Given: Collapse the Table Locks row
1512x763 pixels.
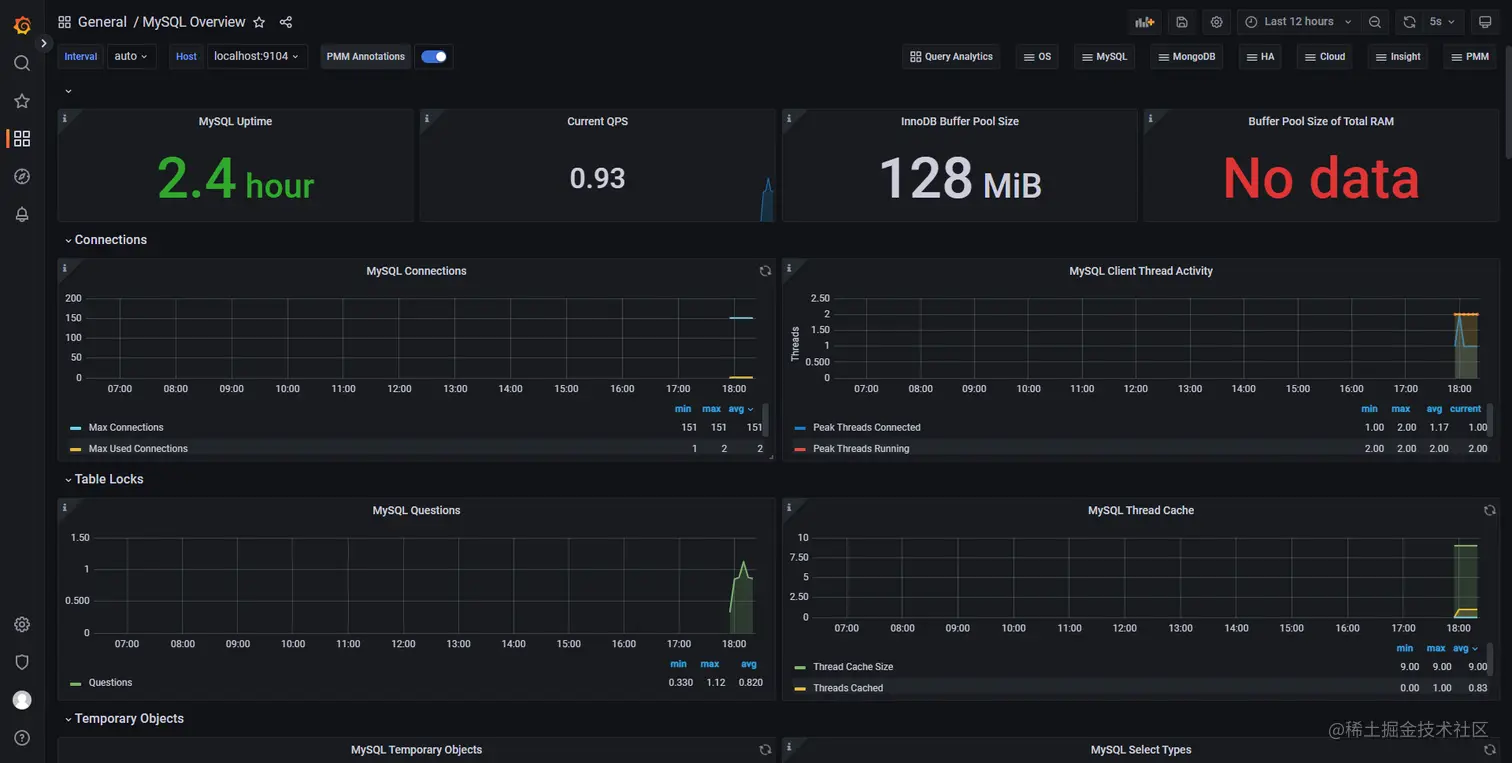Looking at the screenshot, I should pos(104,479).
